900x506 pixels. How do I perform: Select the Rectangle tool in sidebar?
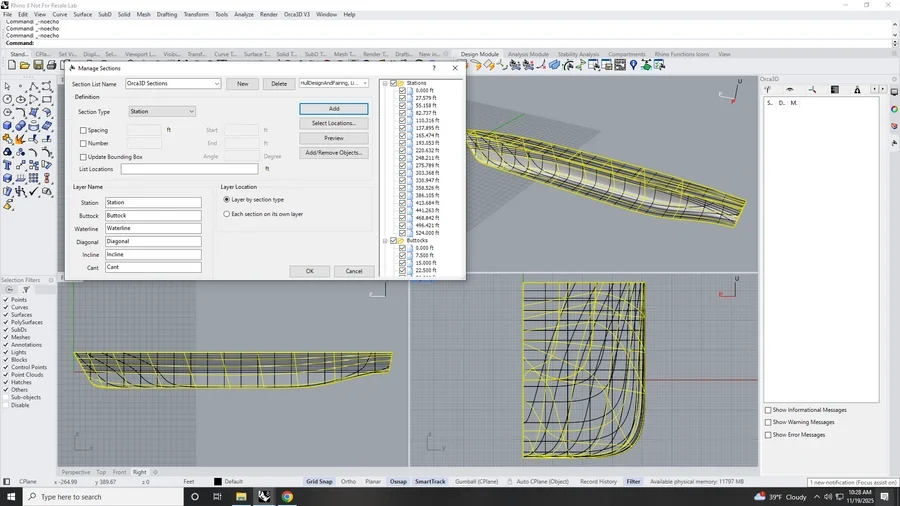(x=47, y=100)
